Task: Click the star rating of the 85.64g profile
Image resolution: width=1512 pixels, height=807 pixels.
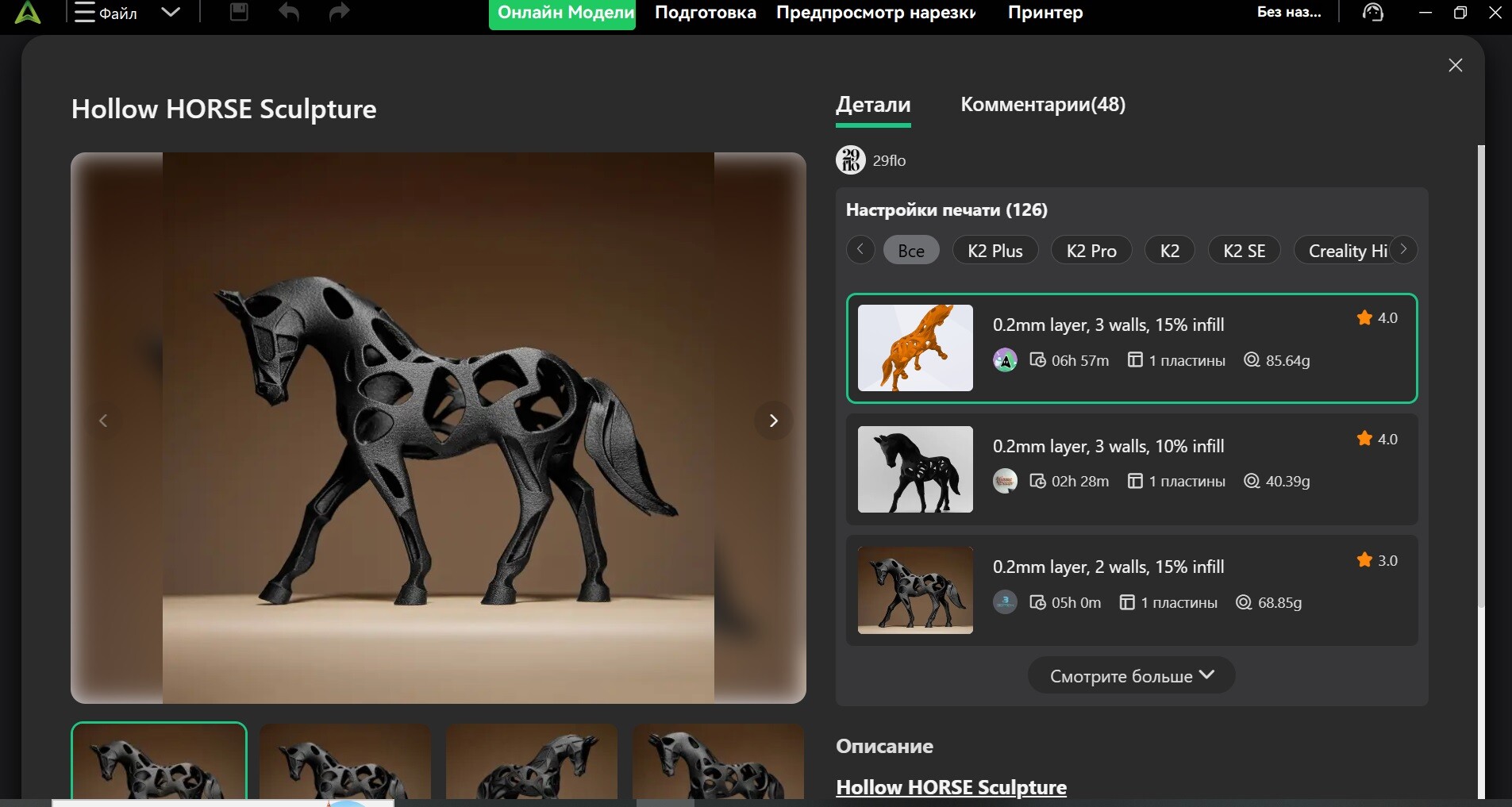Action: pos(1377,318)
